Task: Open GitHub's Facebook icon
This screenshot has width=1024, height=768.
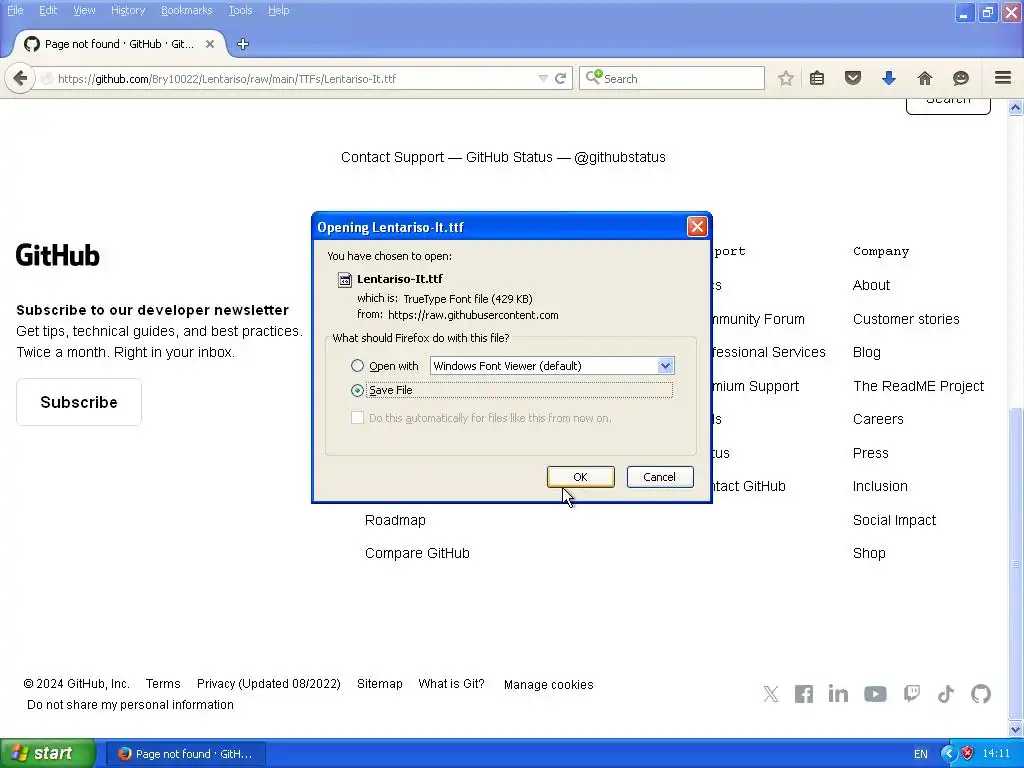Action: pyautogui.click(x=804, y=694)
